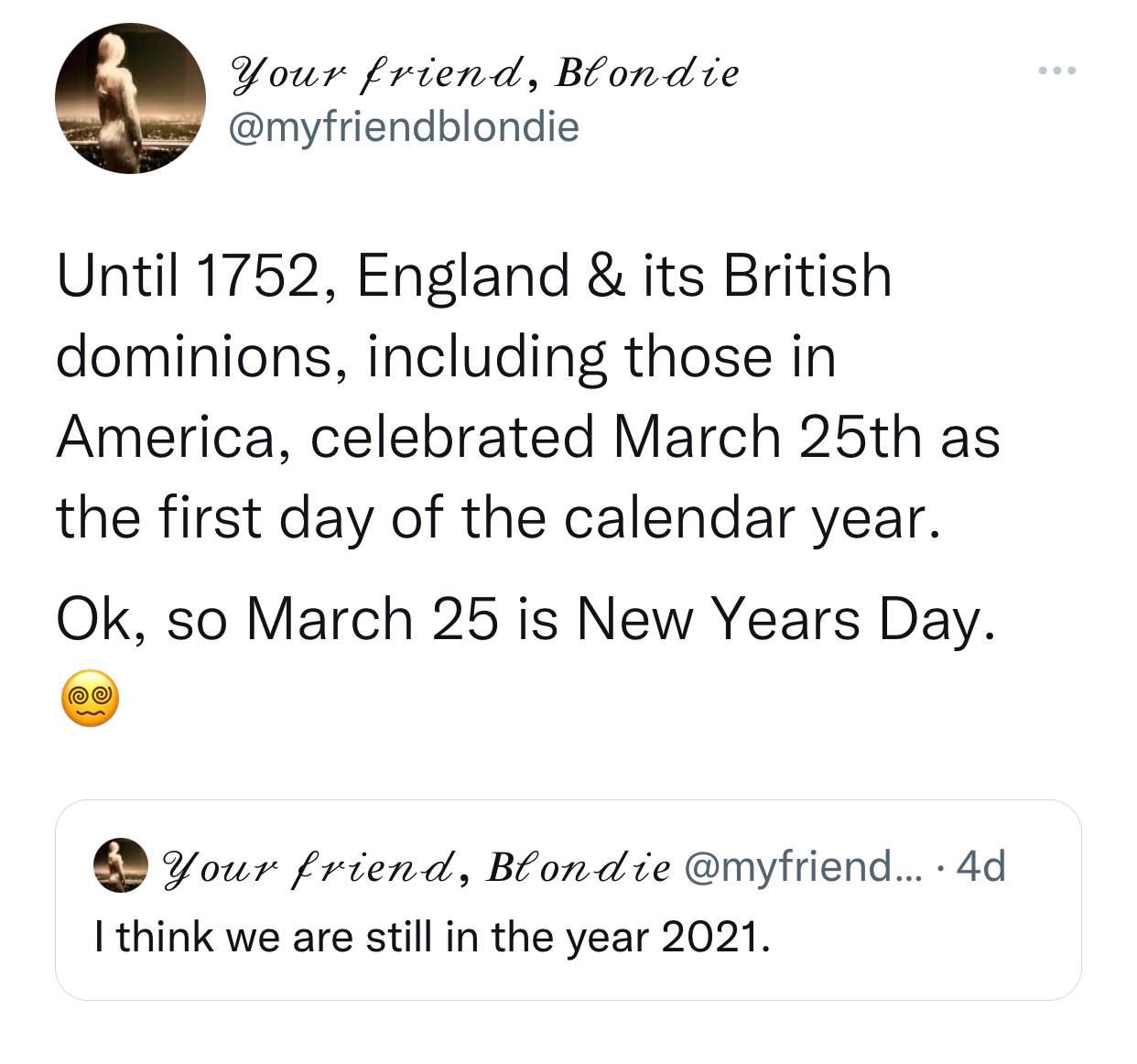Click the dizzy spiral-eyes emoji

(x=90, y=698)
